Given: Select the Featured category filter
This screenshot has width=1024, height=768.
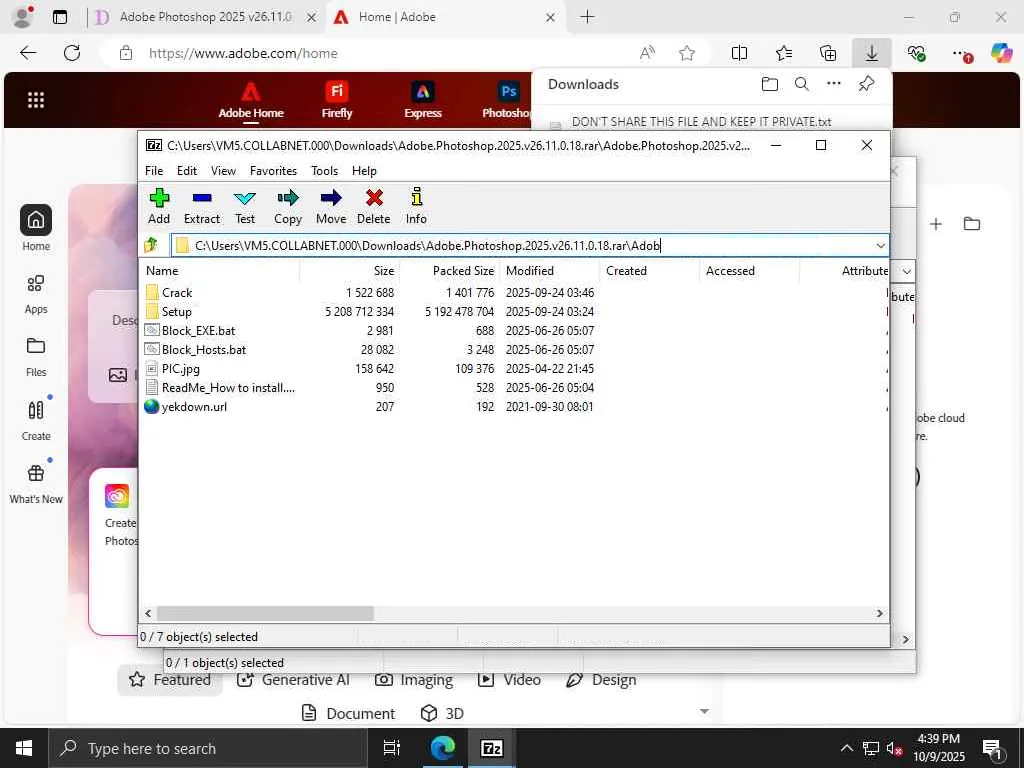Looking at the screenshot, I should click(170, 680).
